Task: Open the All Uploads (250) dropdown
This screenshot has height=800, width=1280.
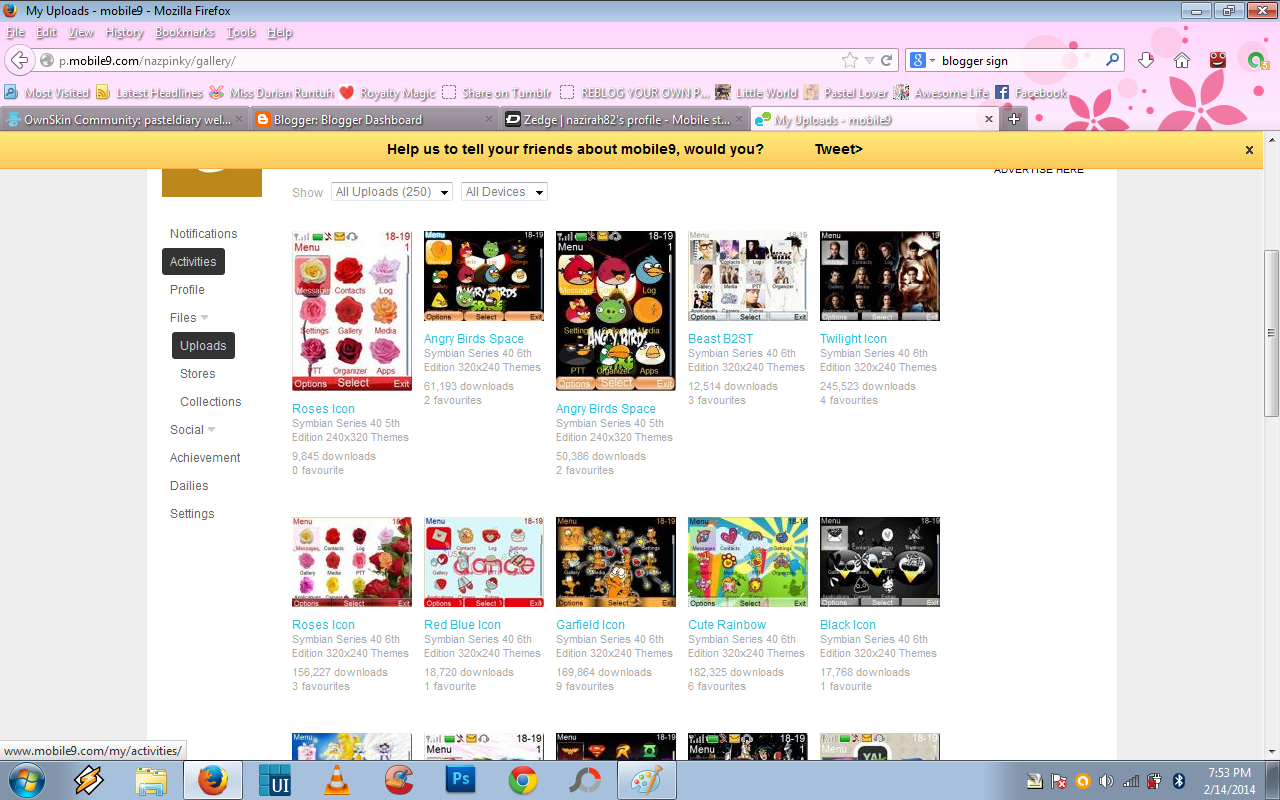Action: coord(392,192)
